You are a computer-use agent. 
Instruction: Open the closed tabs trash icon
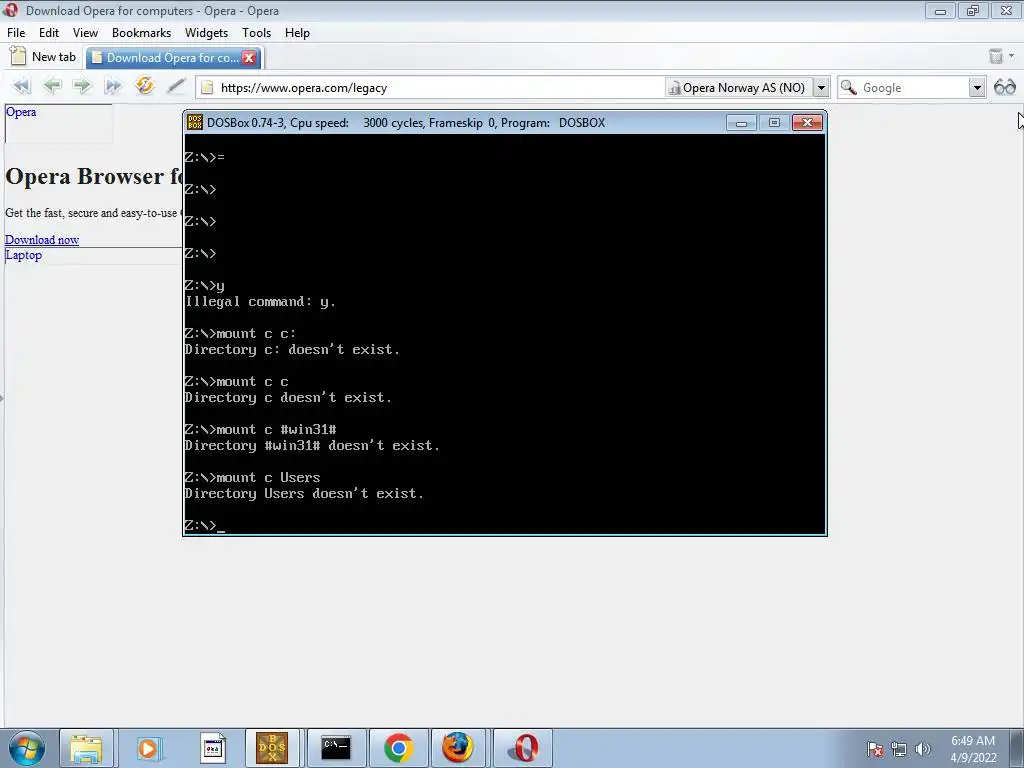pos(995,56)
